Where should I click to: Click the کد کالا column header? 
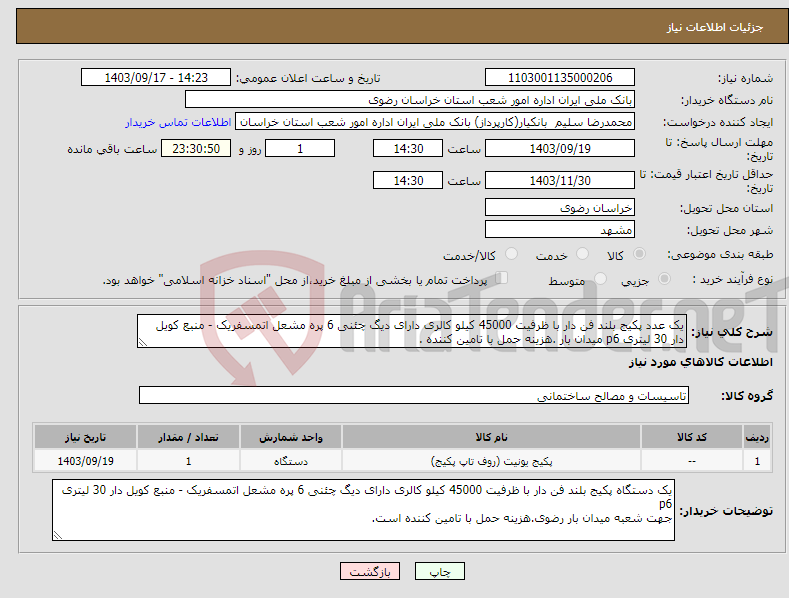pyautogui.click(x=692, y=437)
